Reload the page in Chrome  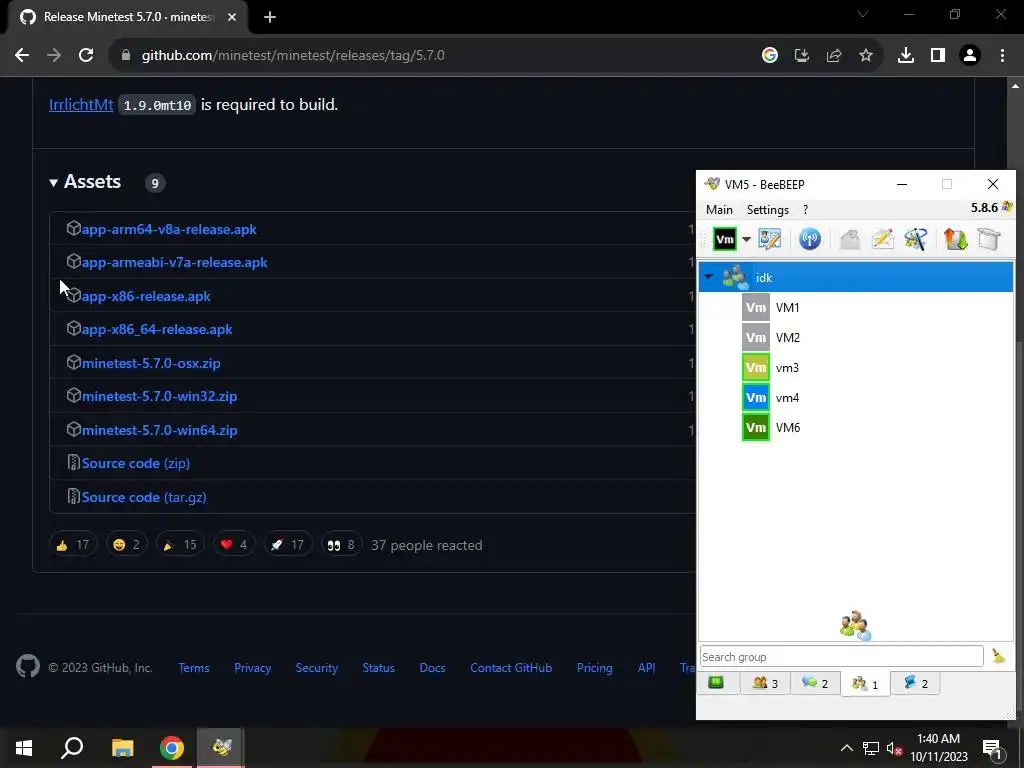pyautogui.click(x=86, y=56)
